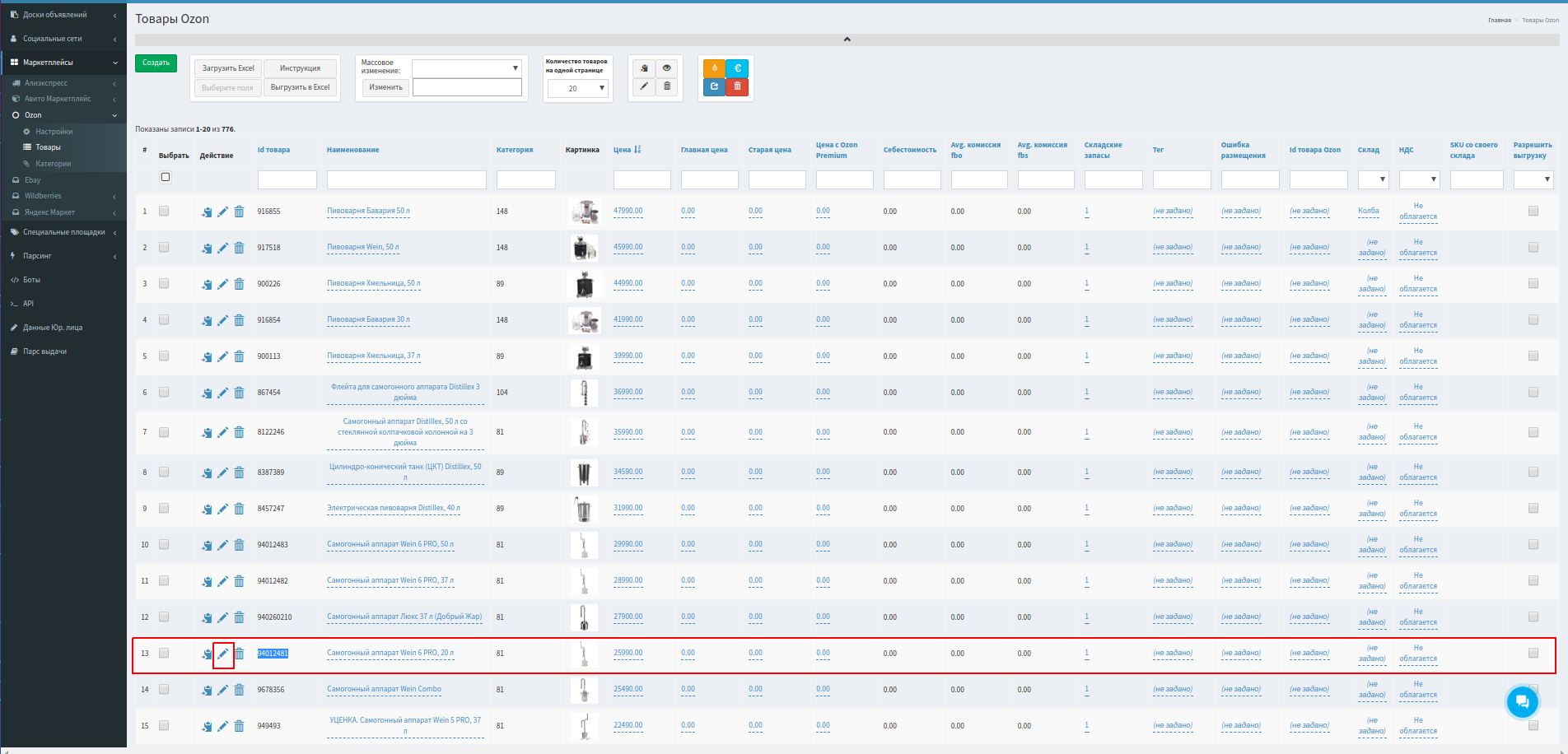Open the Склад filter dropdown

(1374, 179)
